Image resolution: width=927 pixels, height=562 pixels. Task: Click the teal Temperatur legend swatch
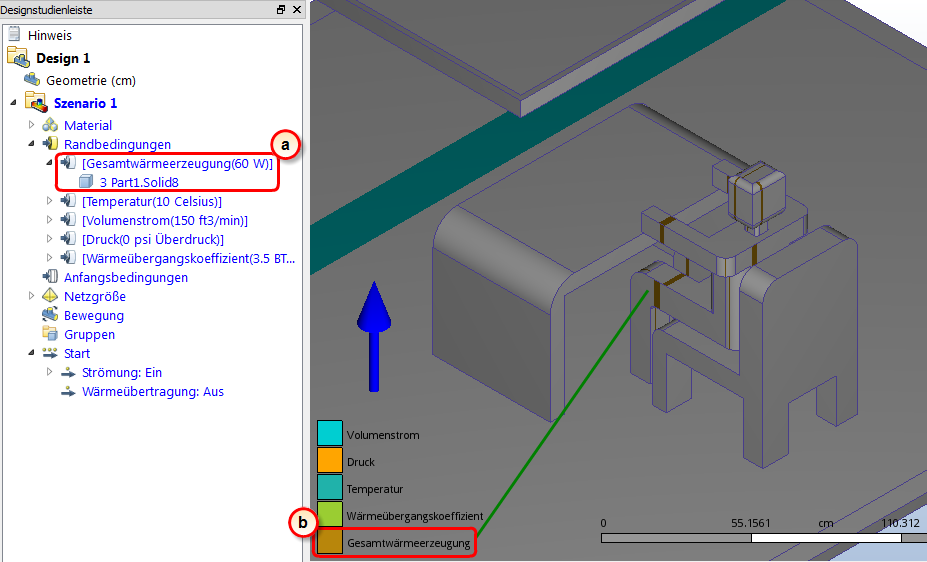pyautogui.click(x=330, y=488)
